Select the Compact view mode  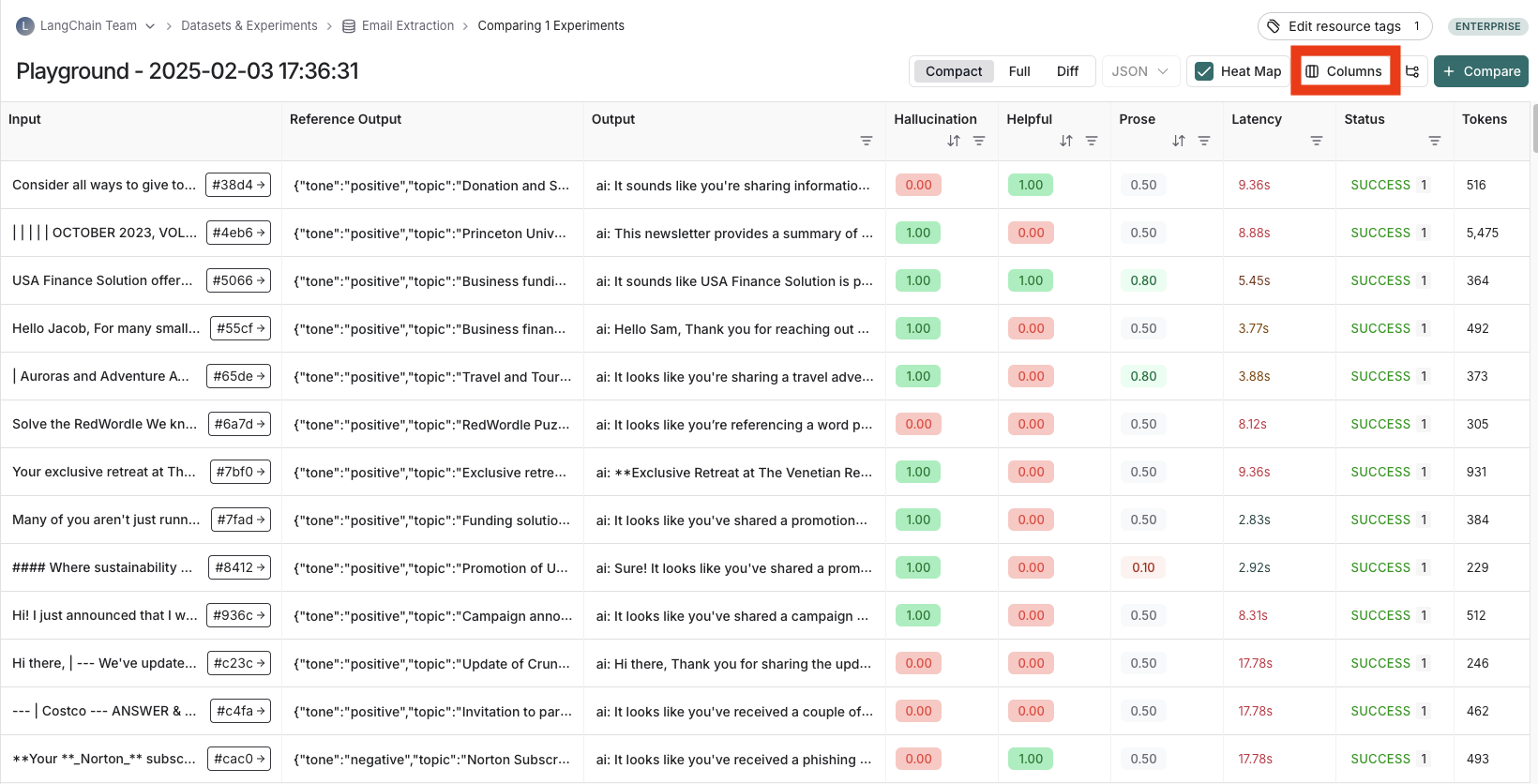click(x=954, y=71)
